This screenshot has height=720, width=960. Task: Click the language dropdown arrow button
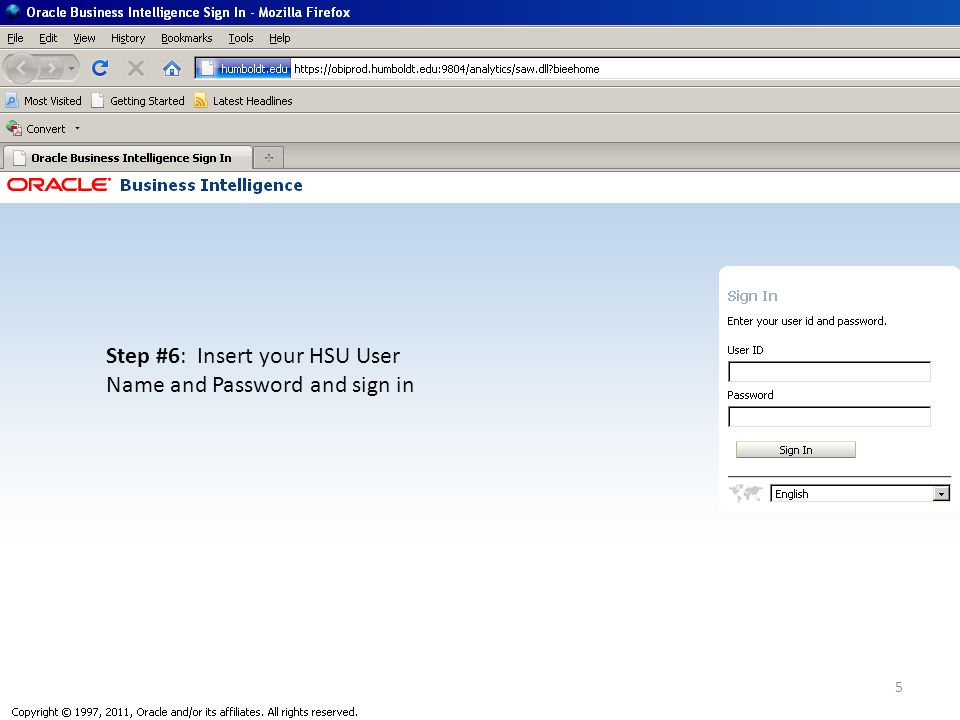coord(941,493)
